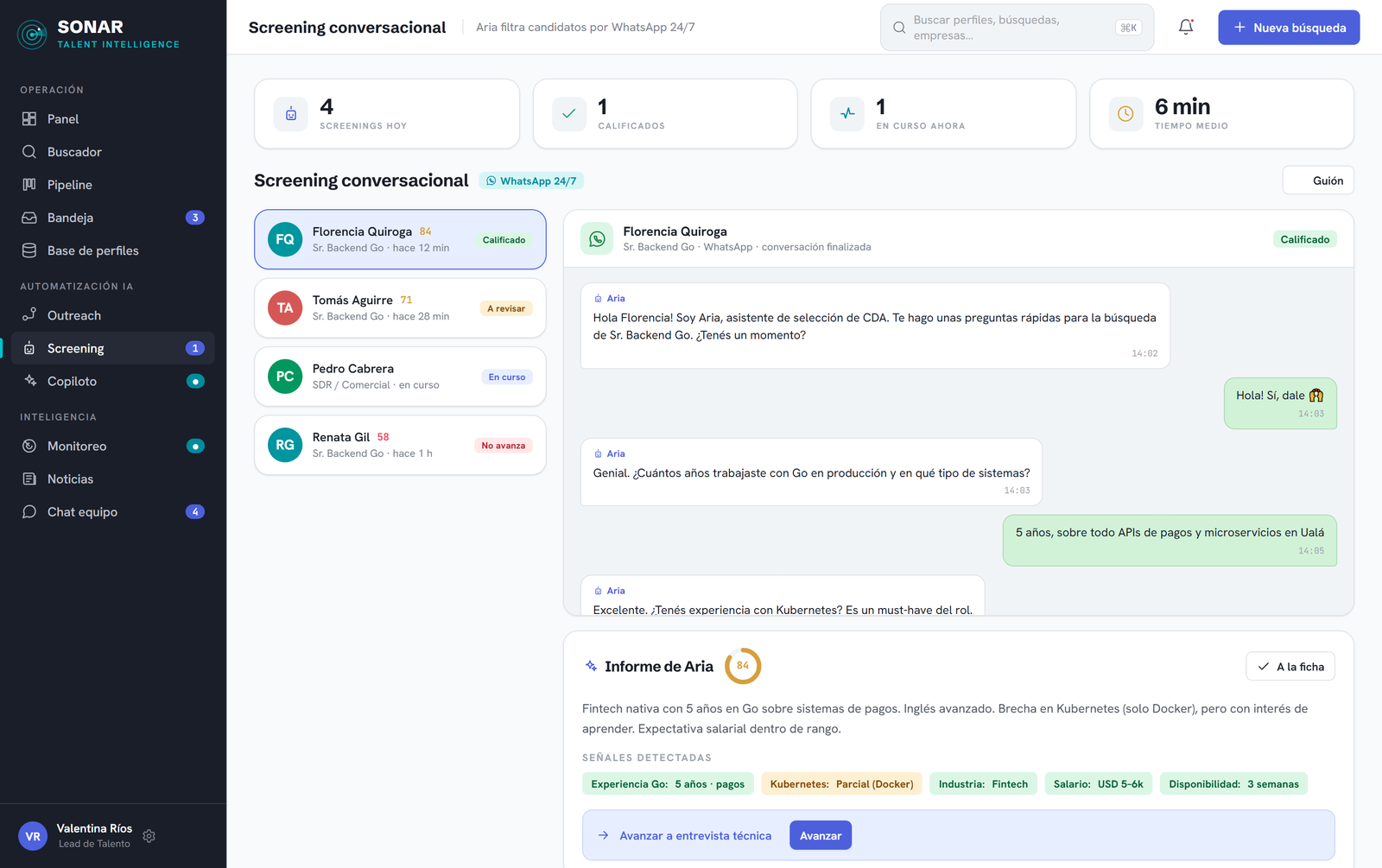Click the Nueva búsqueda button
The height and width of the screenshot is (868, 1382).
click(x=1289, y=28)
